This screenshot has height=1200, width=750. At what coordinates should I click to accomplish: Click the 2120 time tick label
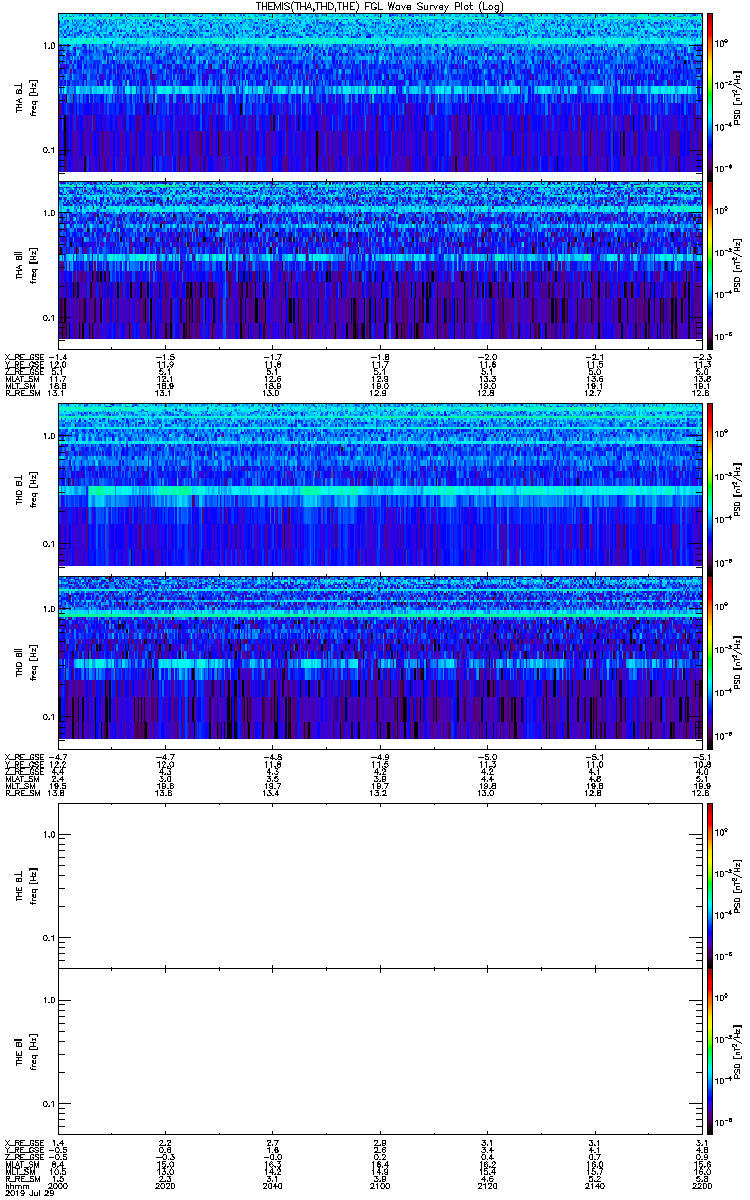[487, 1187]
